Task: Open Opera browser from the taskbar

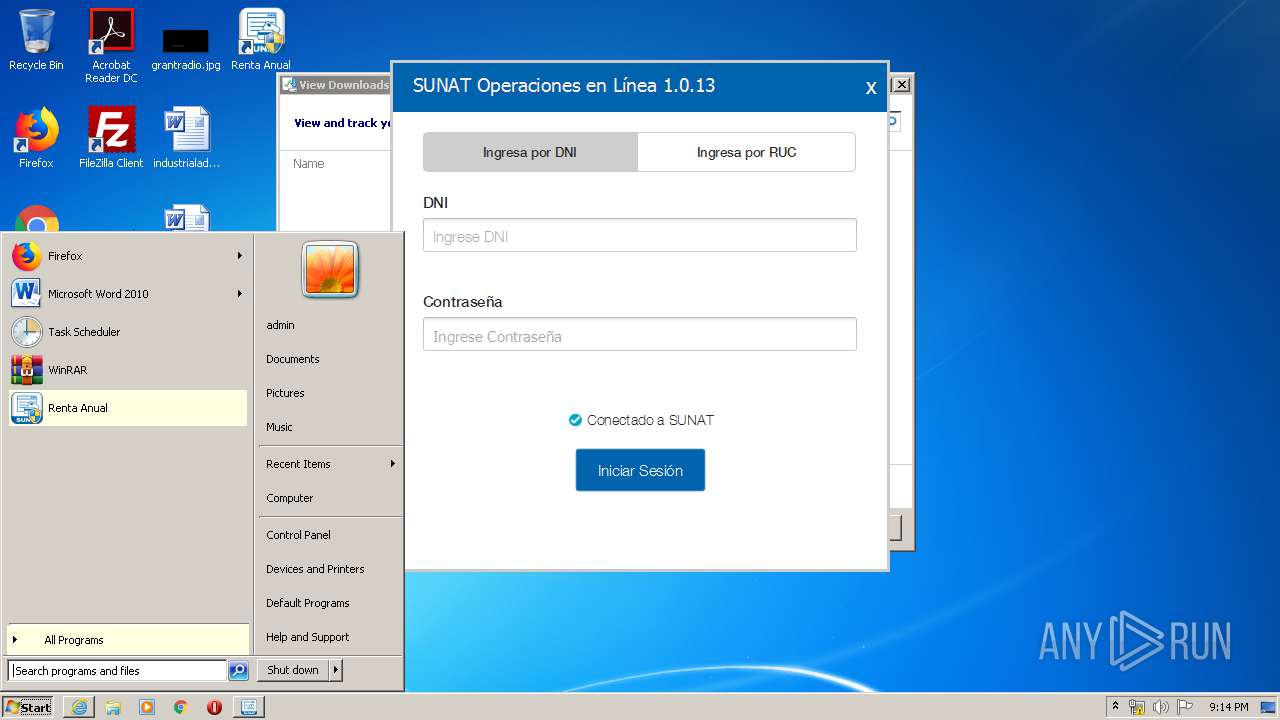Action: click(214, 707)
